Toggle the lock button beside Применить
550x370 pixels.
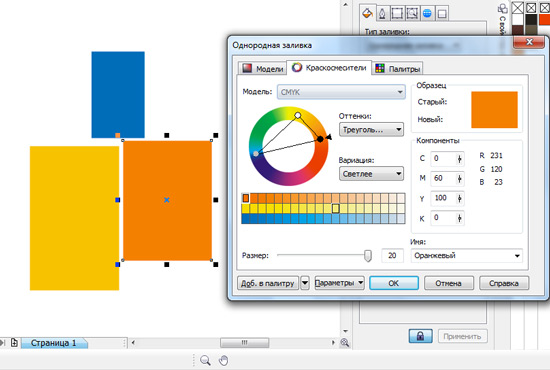click(x=420, y=336)
